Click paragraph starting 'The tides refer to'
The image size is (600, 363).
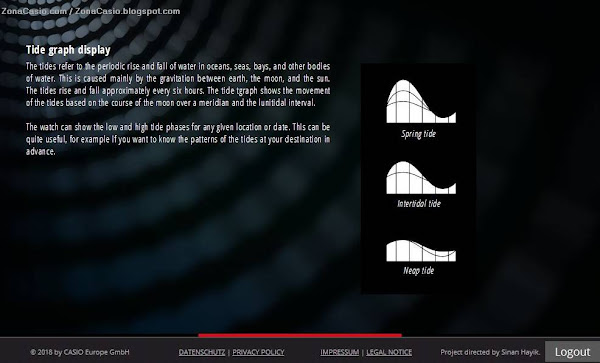point(178,85)
